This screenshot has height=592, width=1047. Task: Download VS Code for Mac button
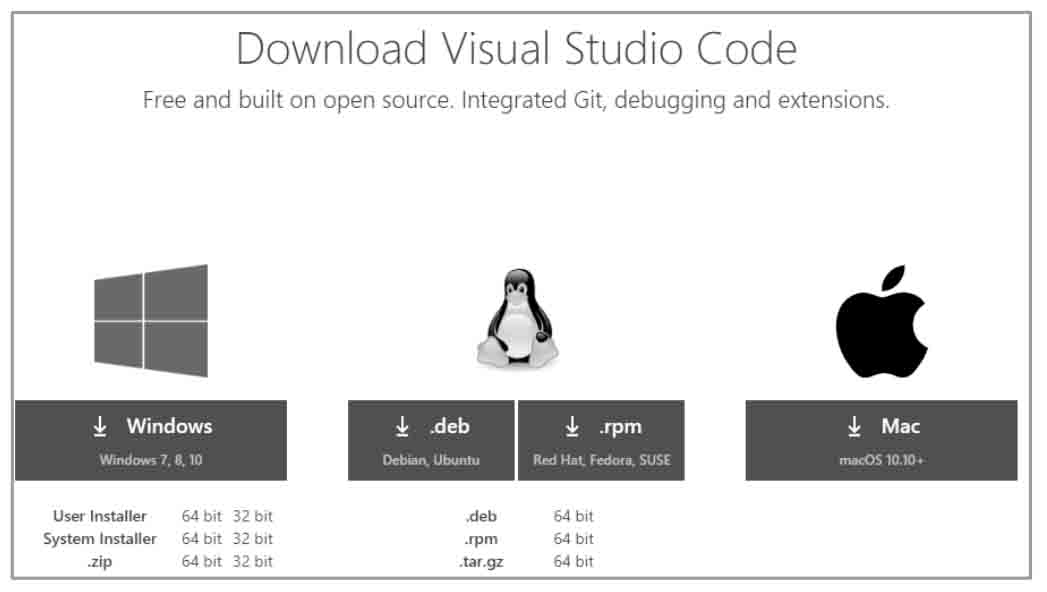pyautogui.click(x=881, y=440)
